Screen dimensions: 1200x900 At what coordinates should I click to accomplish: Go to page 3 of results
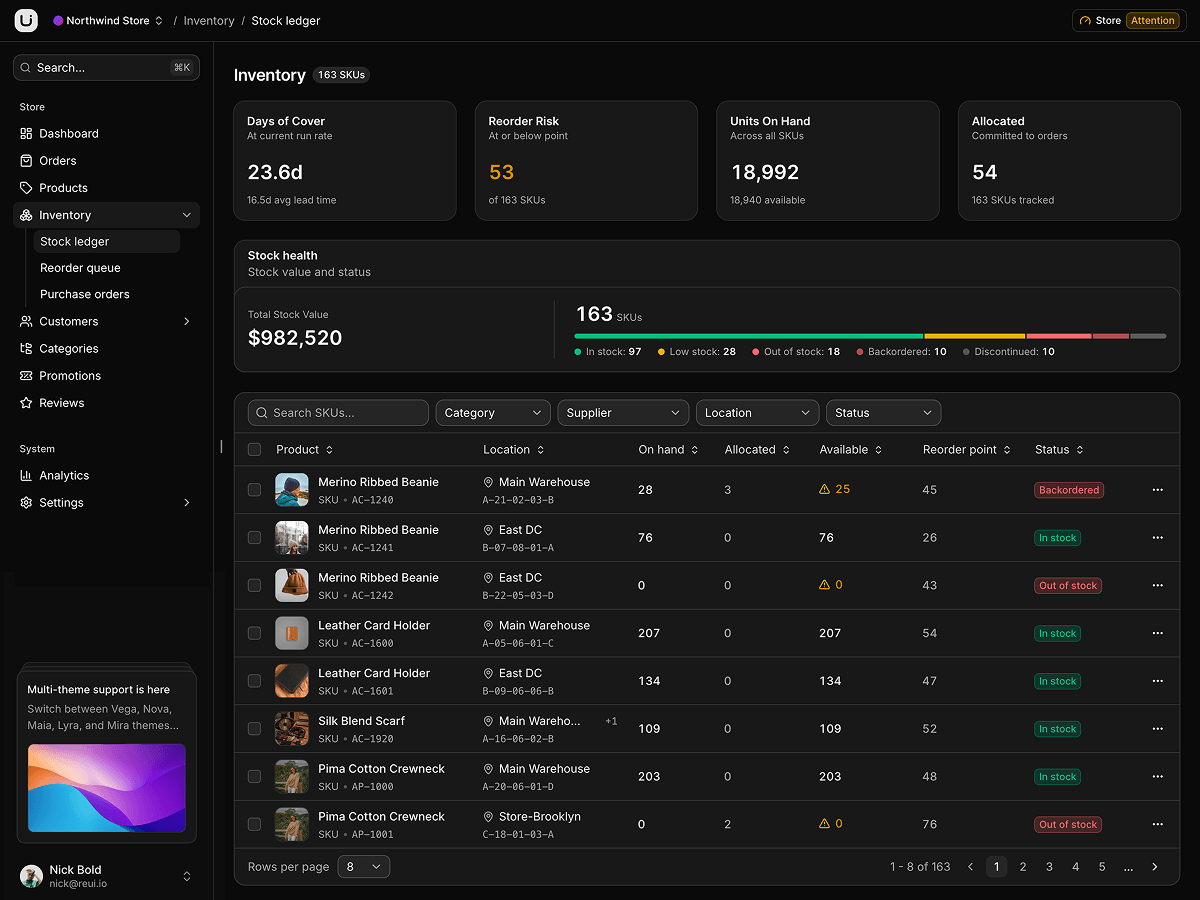pos(1049,867)
